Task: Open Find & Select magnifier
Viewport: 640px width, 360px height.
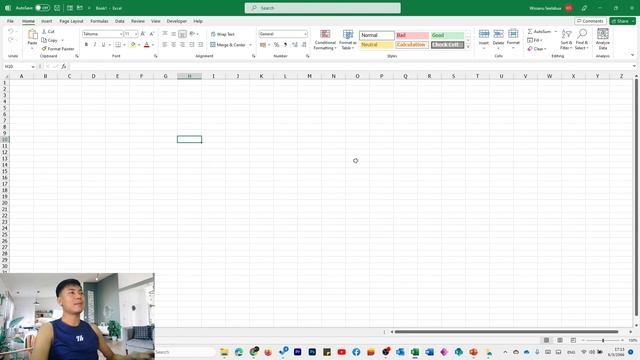Action: 582,40
